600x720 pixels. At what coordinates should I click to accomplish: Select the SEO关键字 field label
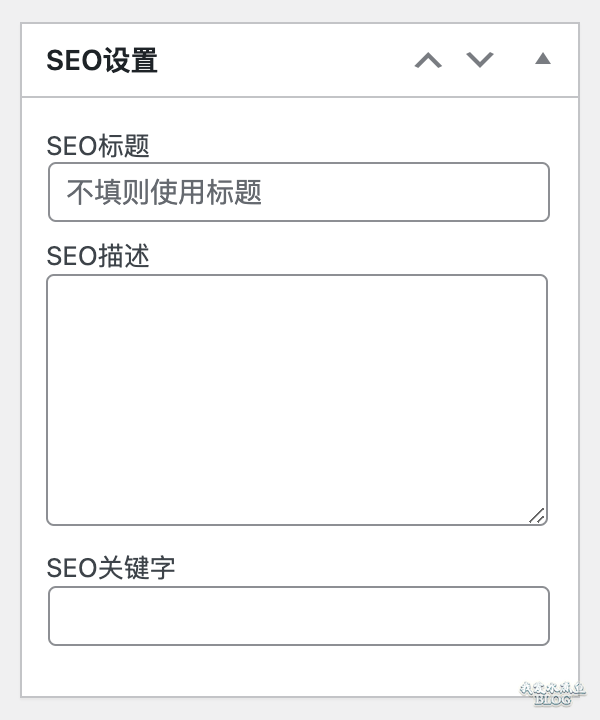pos(111,568)
